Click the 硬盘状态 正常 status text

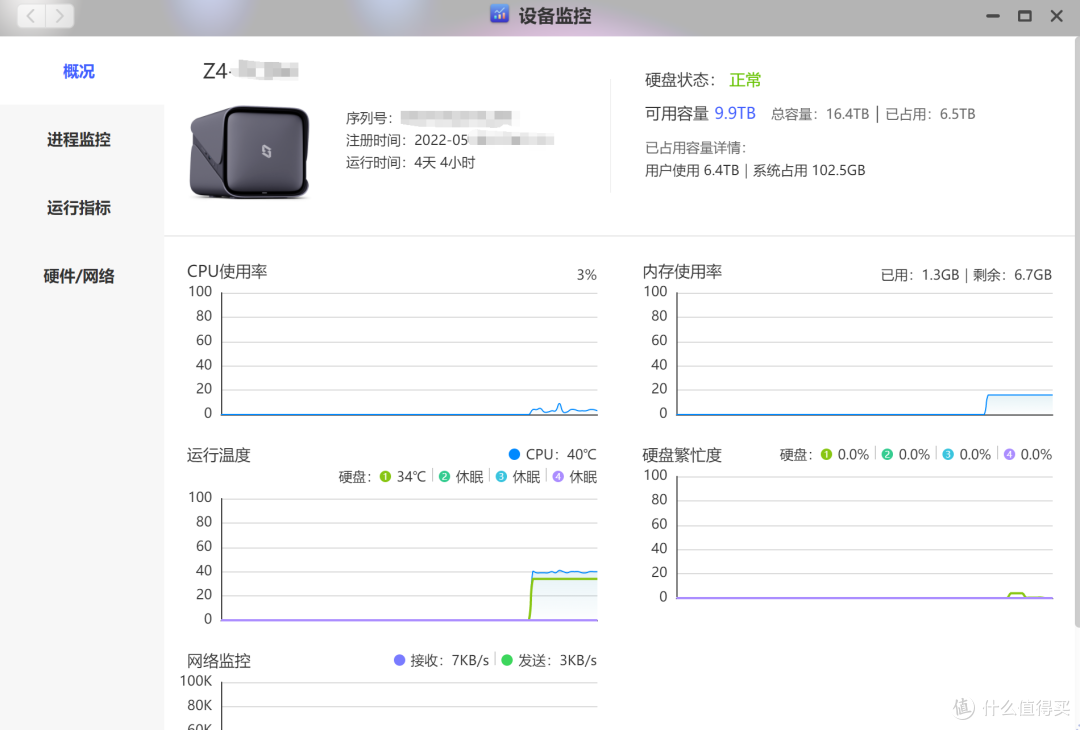pyautogui.click(x=745, y=80)
